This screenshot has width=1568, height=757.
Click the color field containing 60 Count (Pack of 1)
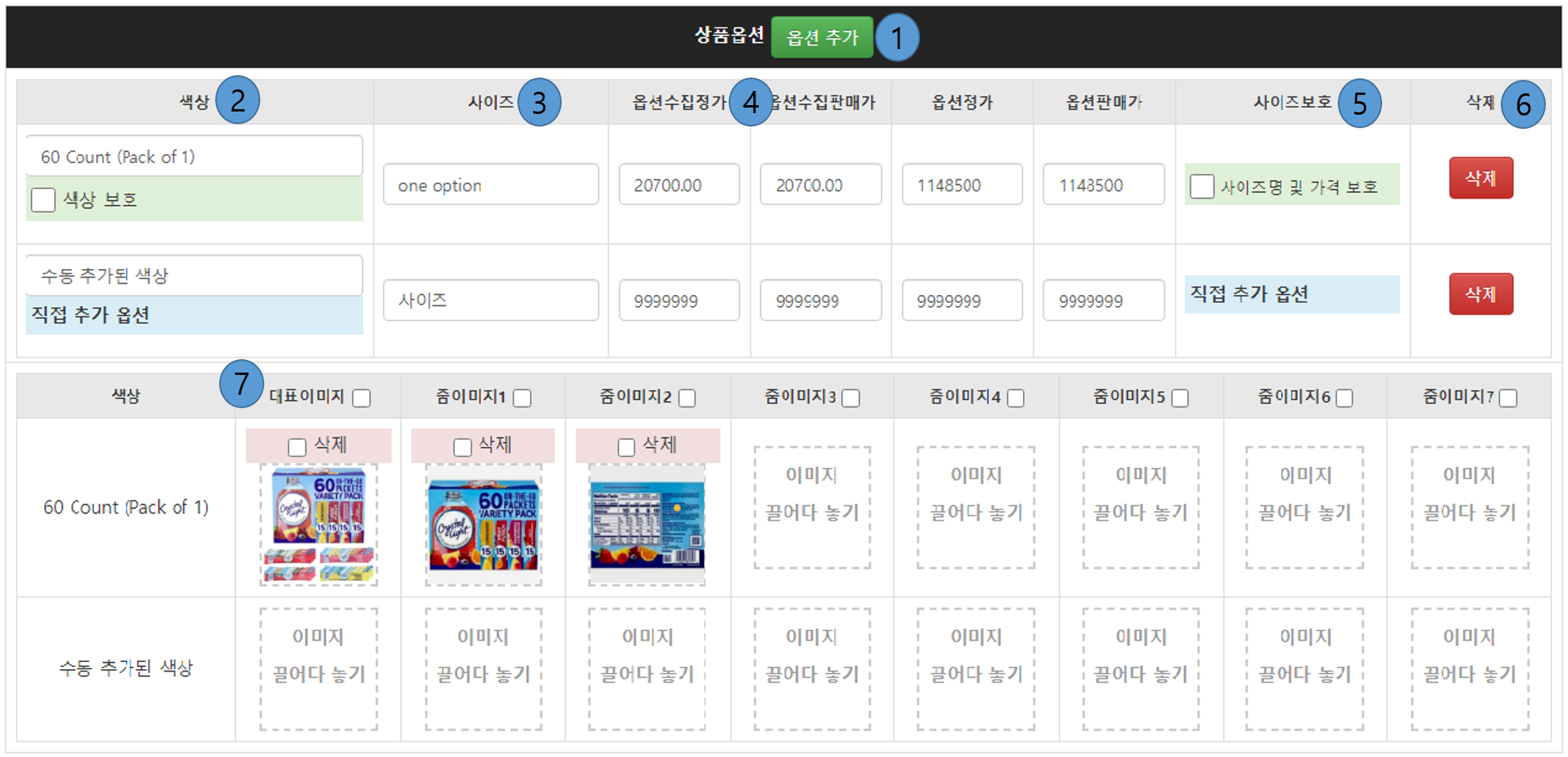coord(194,157)
